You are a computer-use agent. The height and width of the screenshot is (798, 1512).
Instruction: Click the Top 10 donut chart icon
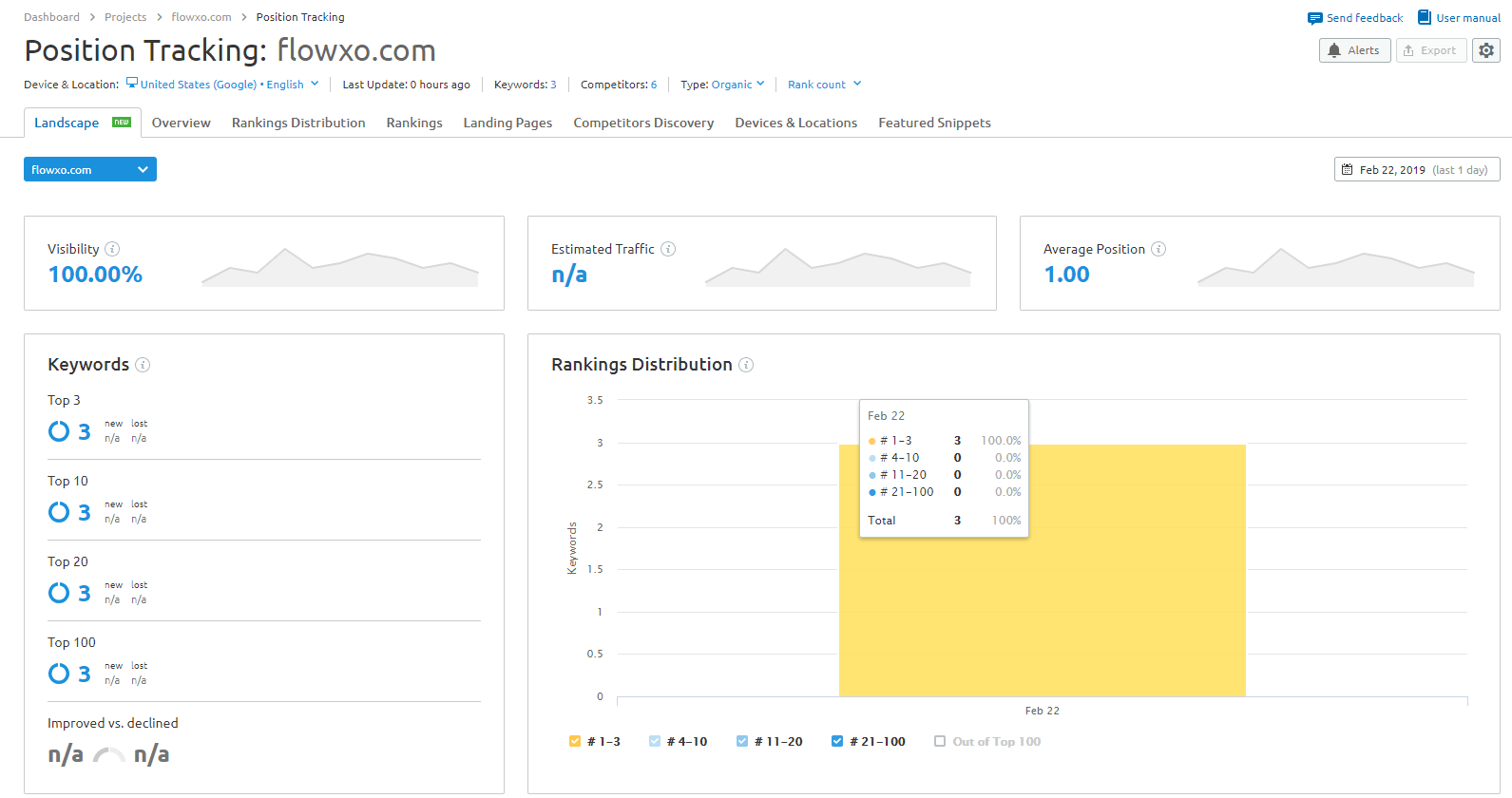59,512
